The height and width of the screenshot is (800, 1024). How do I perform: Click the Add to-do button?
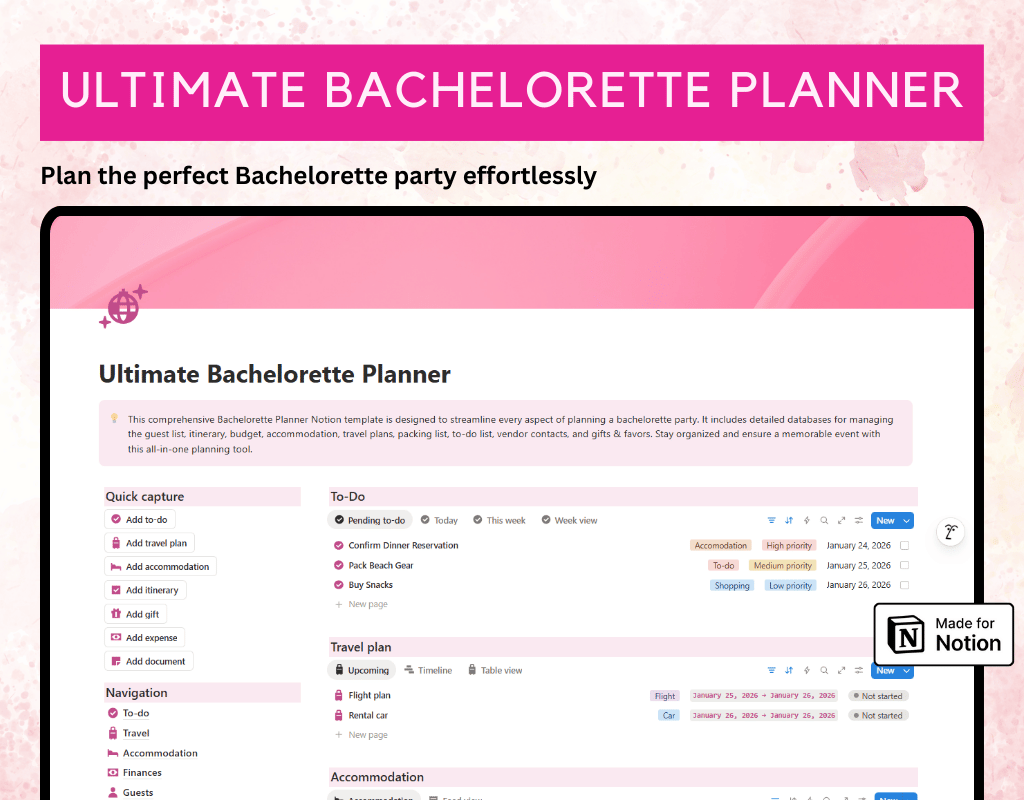(x=140, y=519)
